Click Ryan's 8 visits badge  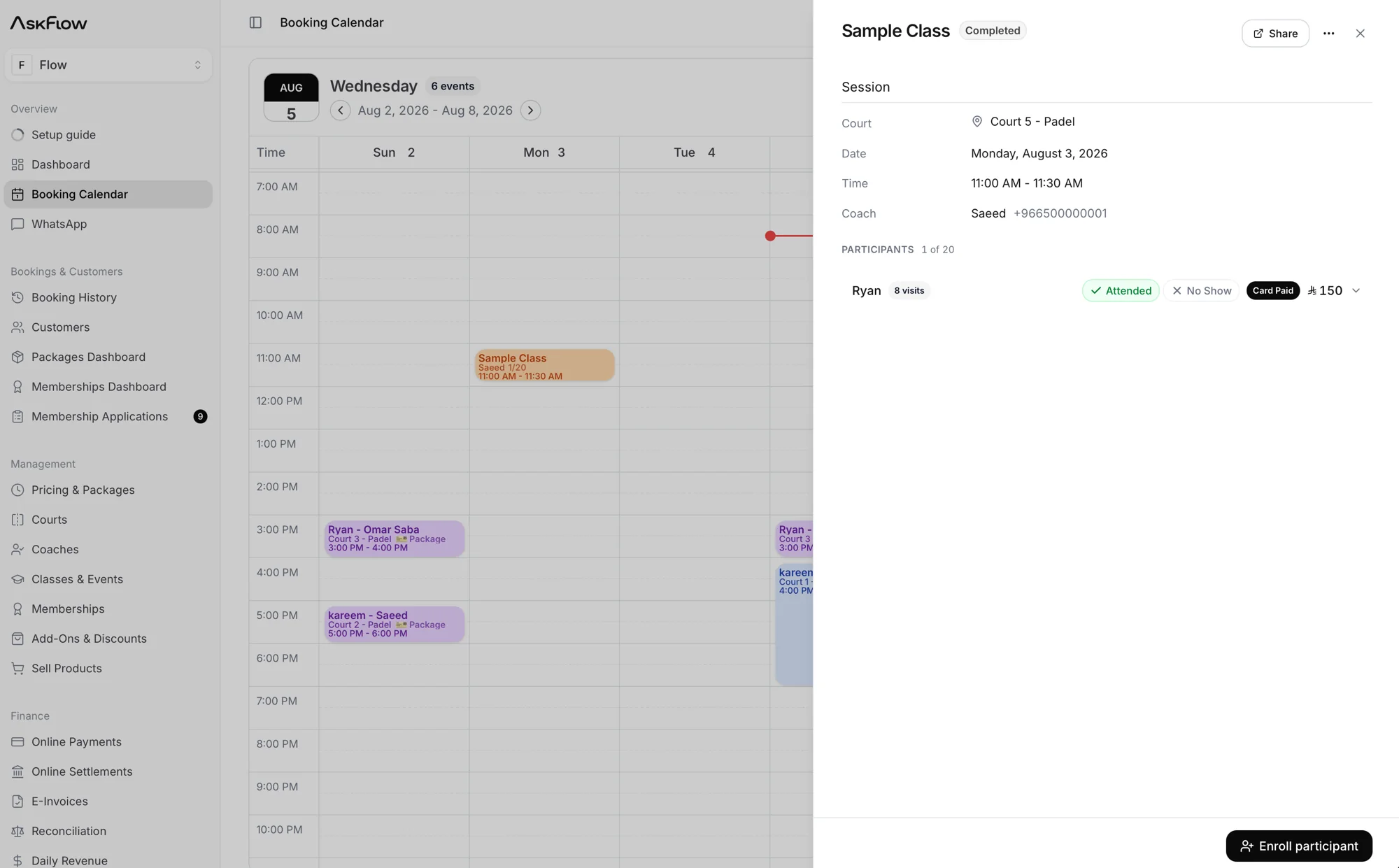[909, 290]
